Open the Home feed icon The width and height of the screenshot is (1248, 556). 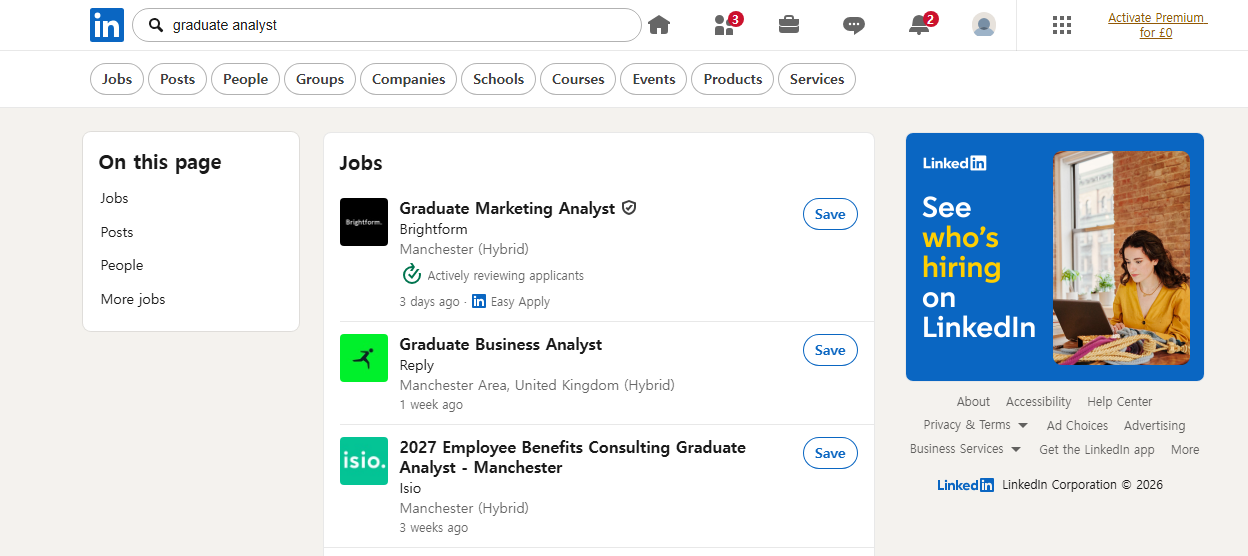[x=659, y=25]
